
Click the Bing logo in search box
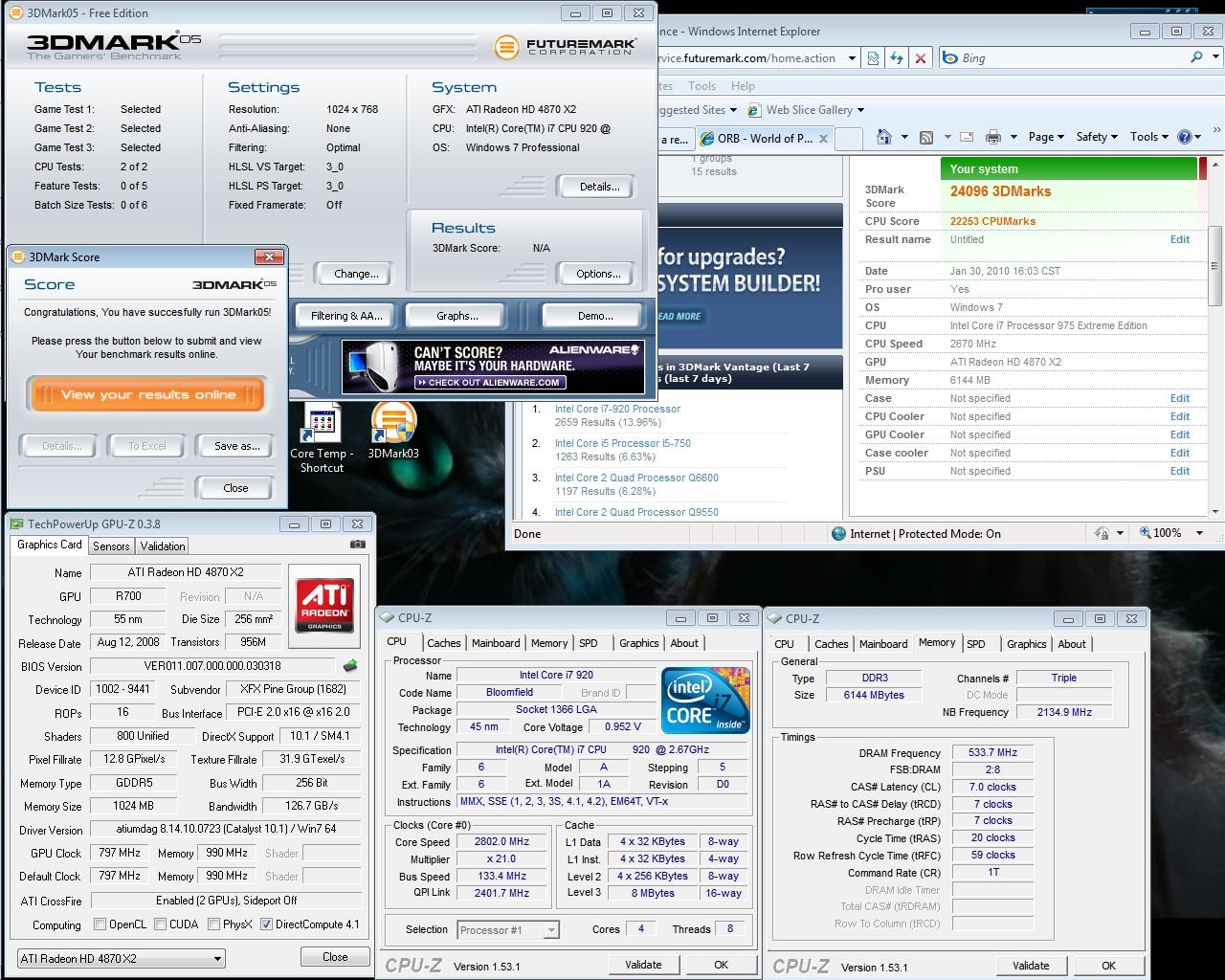click(x=951, y=58)
